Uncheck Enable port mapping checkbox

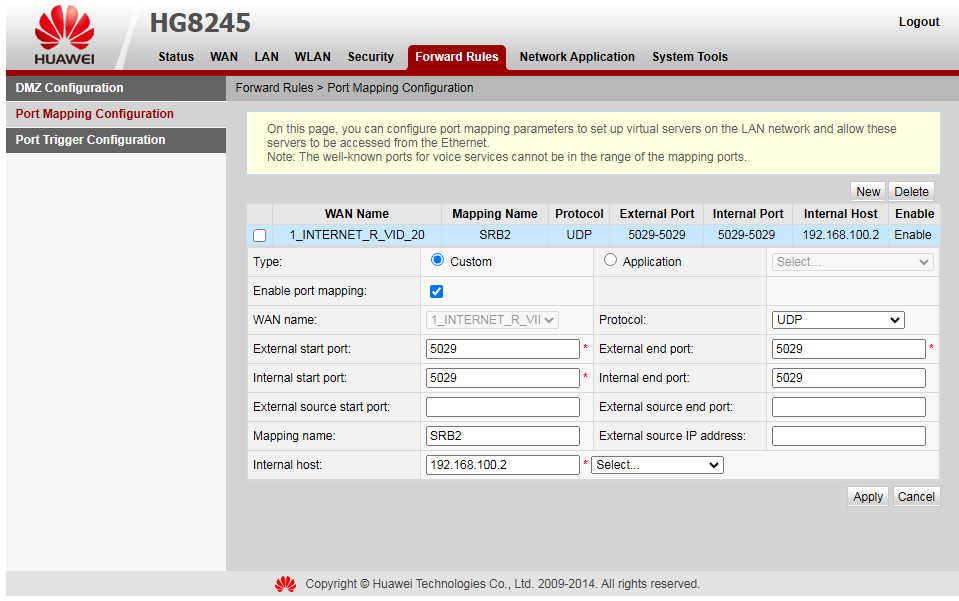436,292
